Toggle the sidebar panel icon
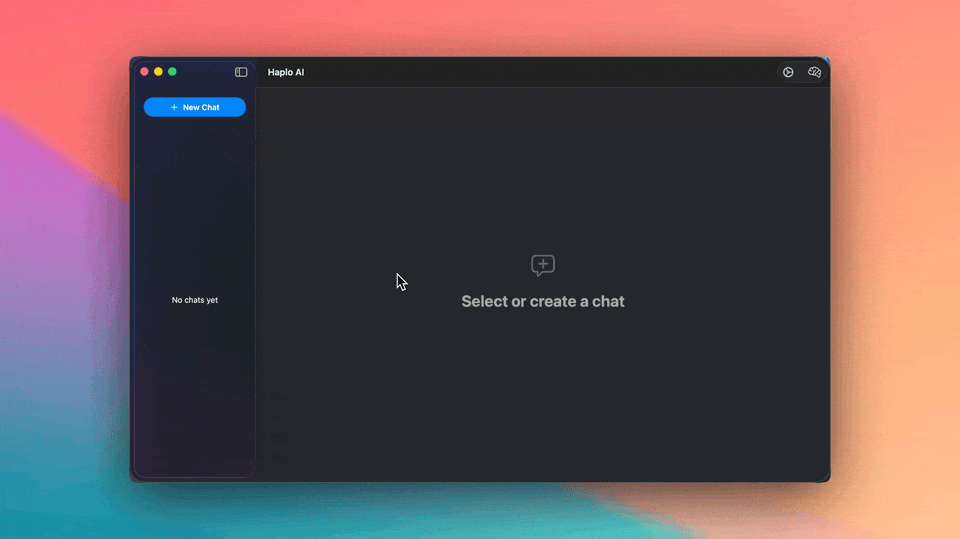 241,72
